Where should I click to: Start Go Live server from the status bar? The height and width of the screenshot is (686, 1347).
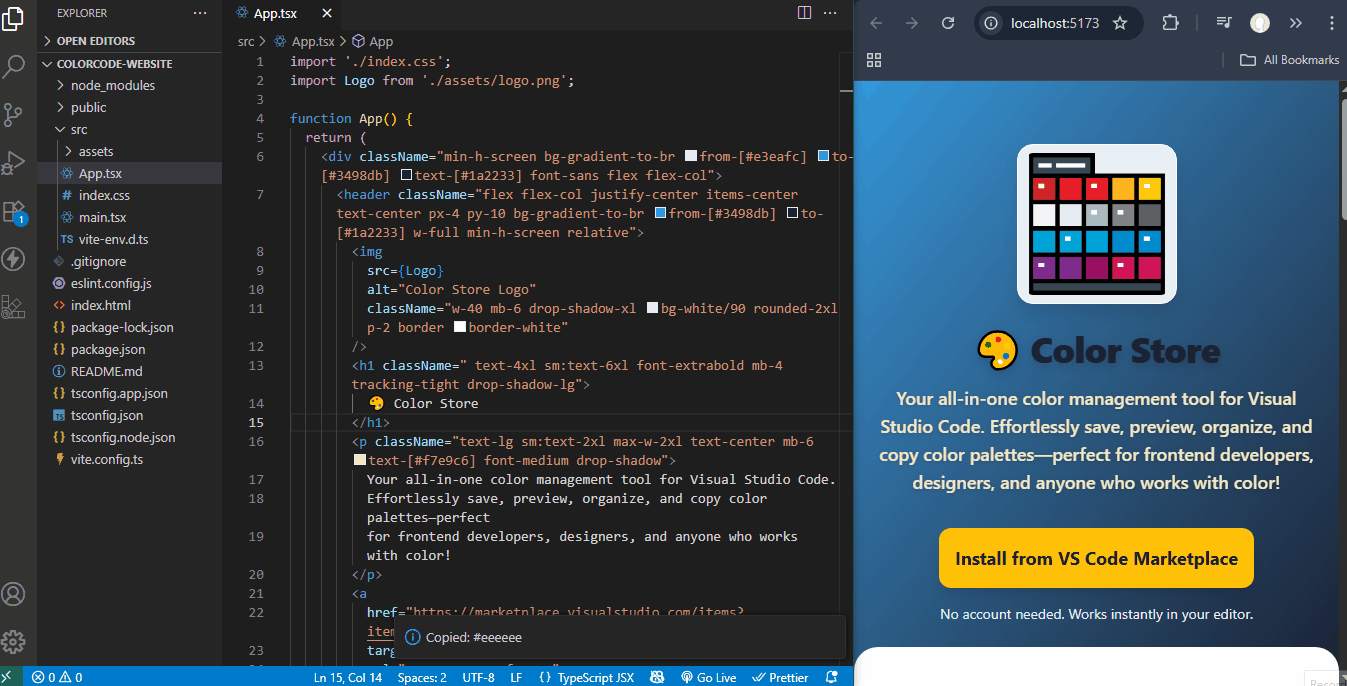[x=708, y=677]
